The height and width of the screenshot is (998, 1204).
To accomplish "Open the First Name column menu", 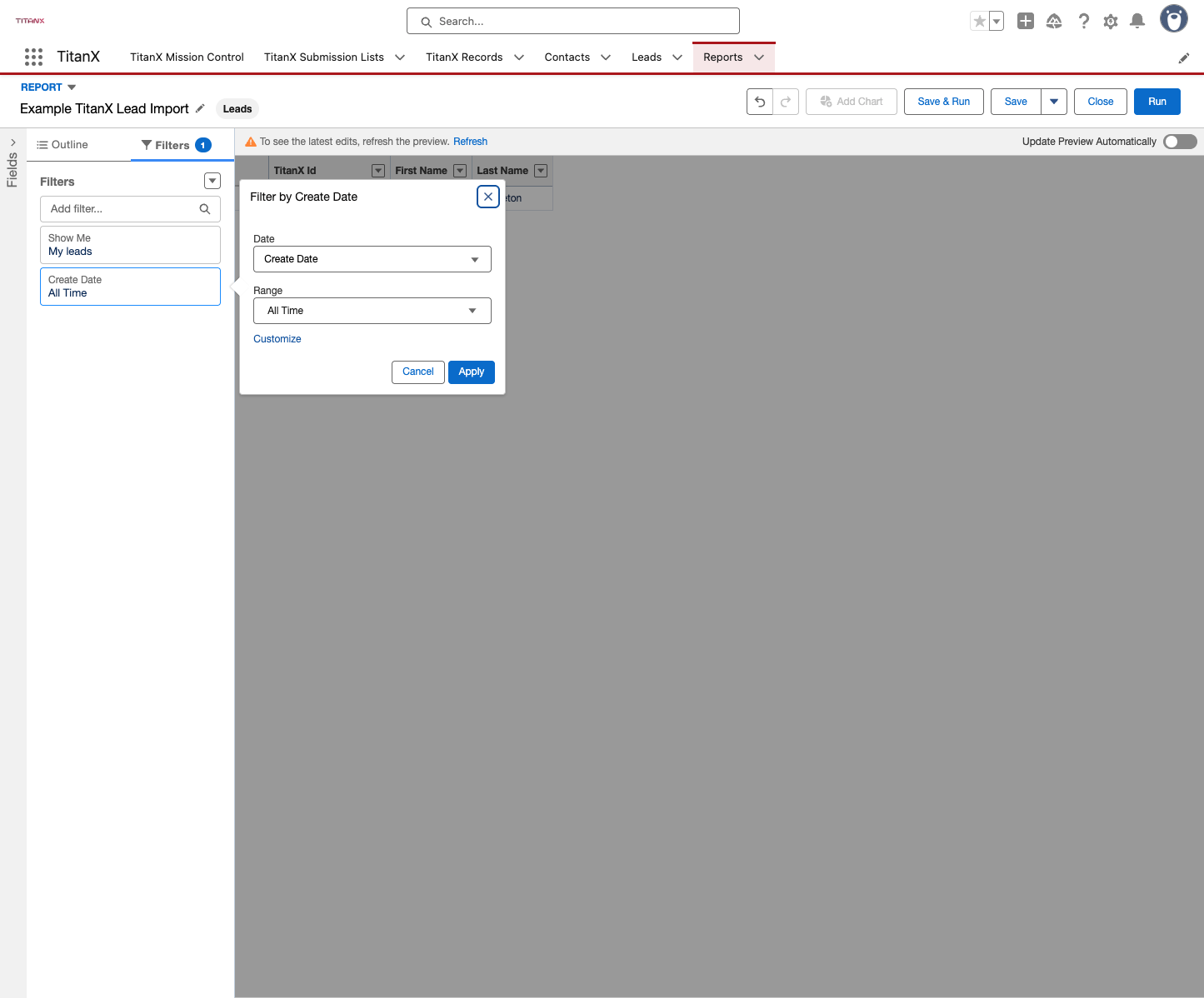I will [x=460, y=171].
